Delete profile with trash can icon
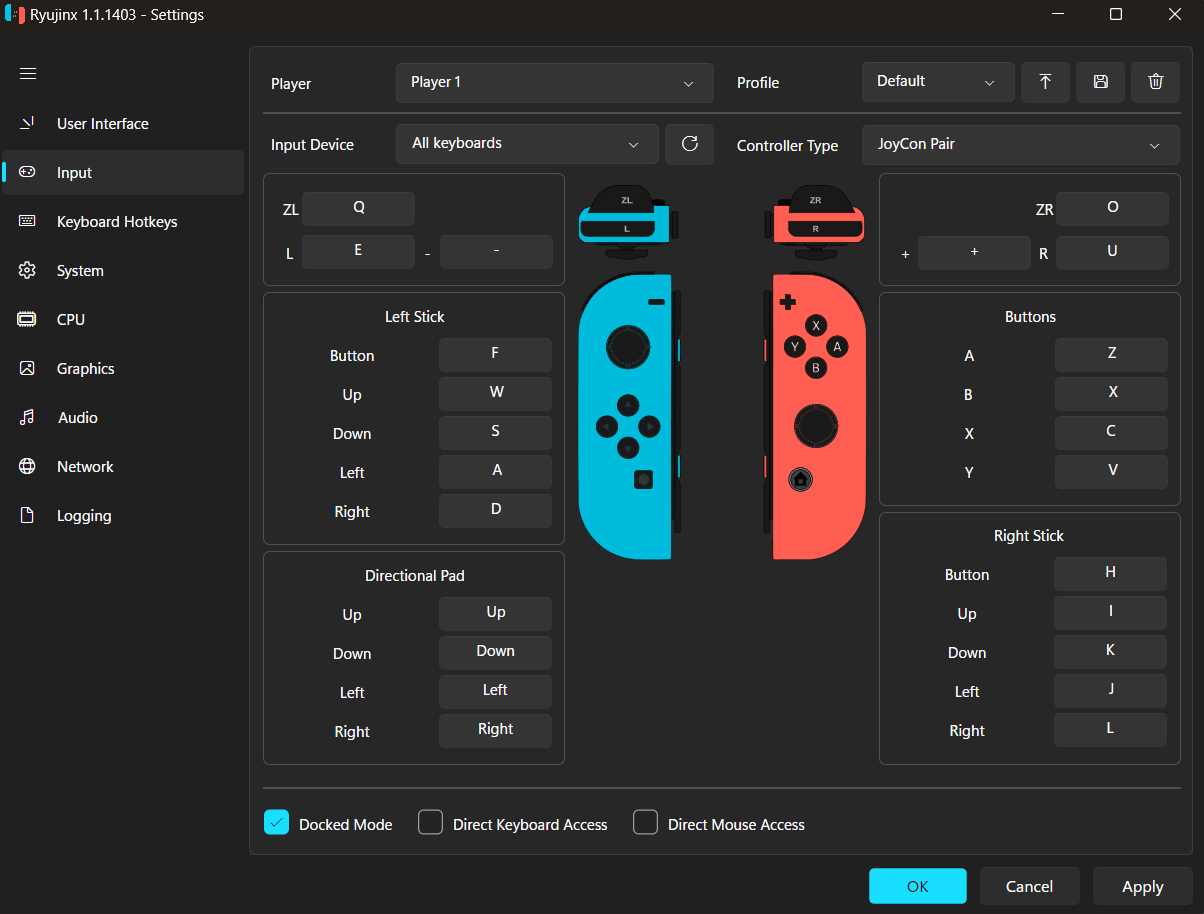 pyautogui.click(x=1155, y=82)
